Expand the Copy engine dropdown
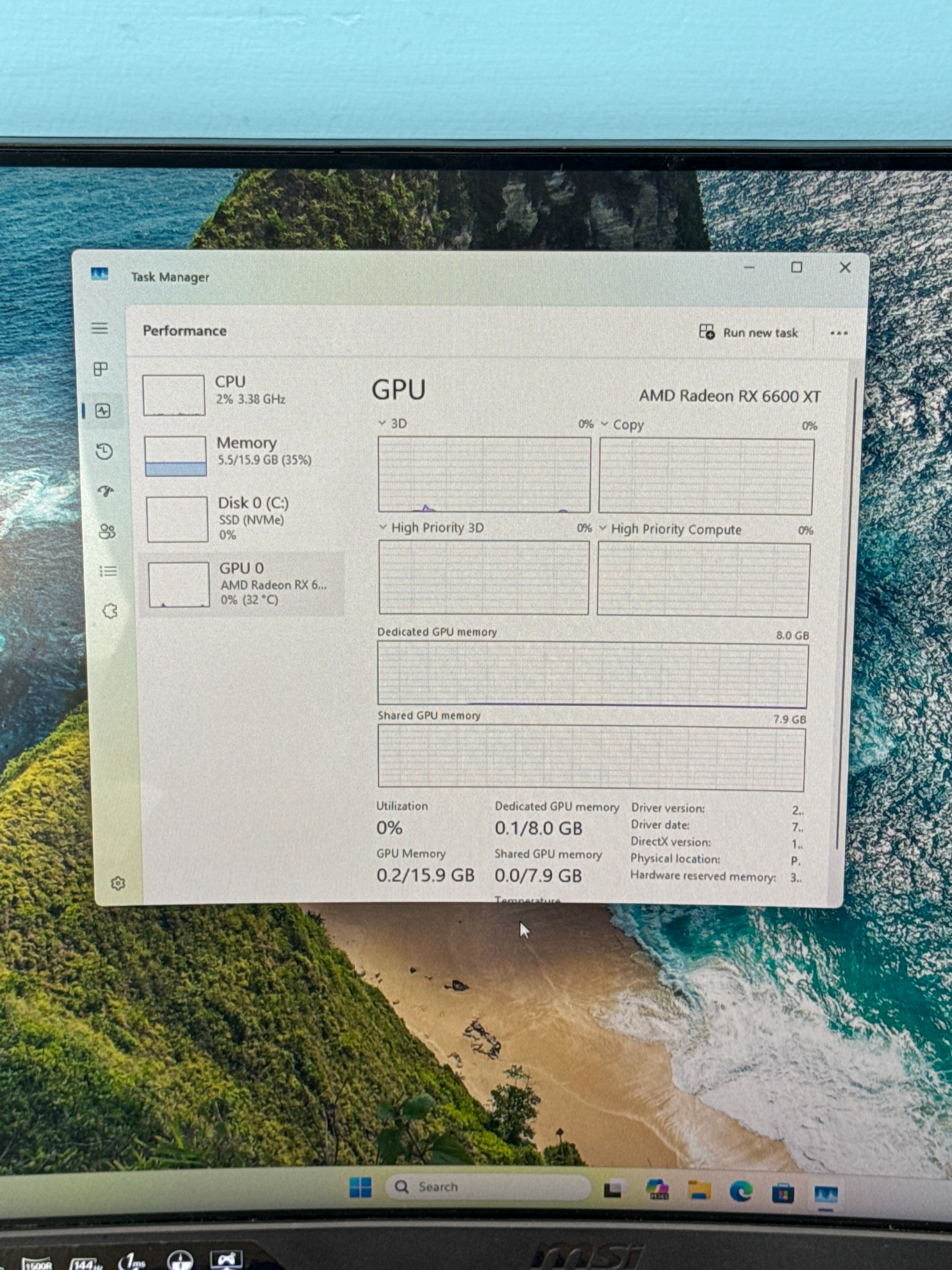The image size is (952, 1270). click(x=622, y=425)
